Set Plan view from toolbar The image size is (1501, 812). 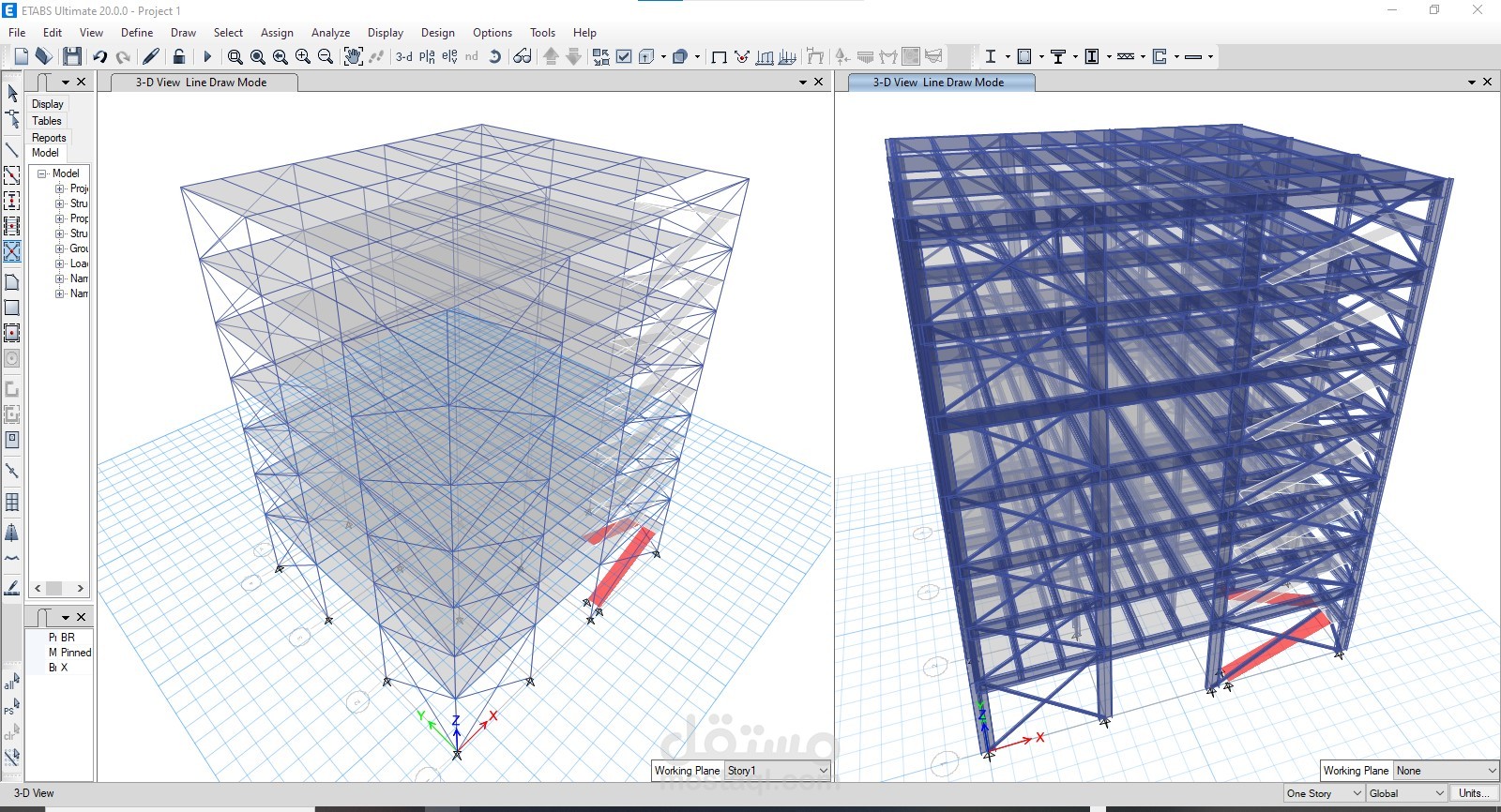(427, 57)
